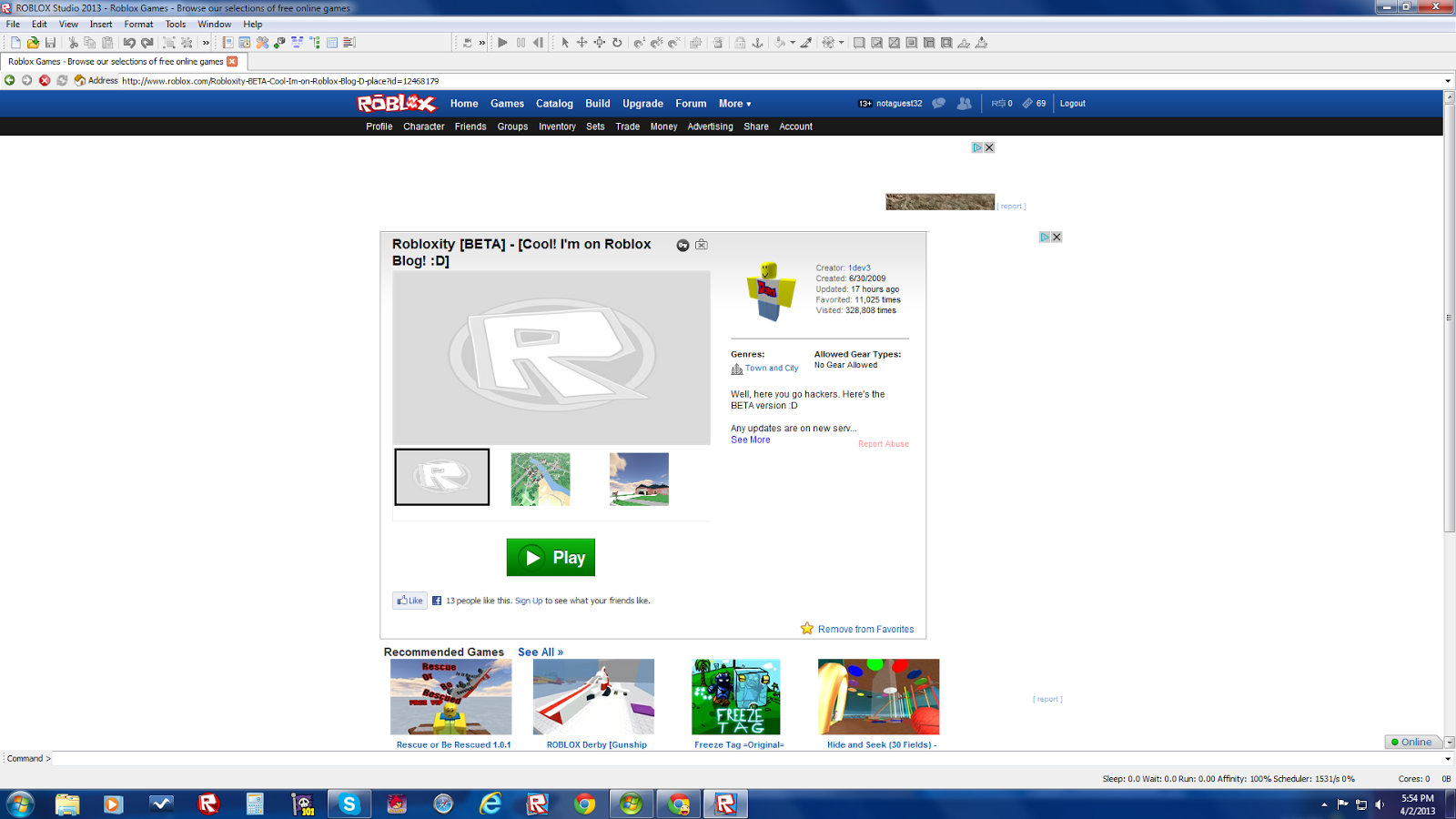
Task: Open the Format menu
Action: [138, 25]
